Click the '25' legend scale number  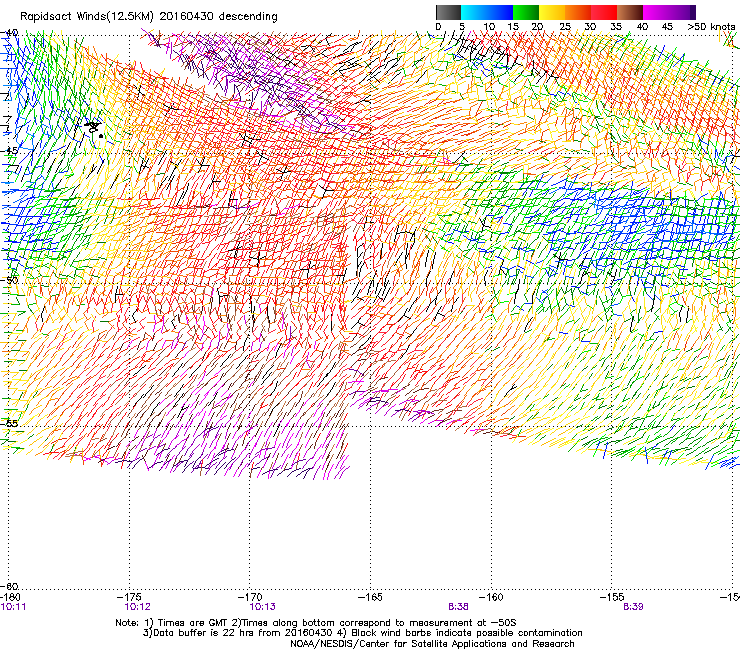click(564, 27)
